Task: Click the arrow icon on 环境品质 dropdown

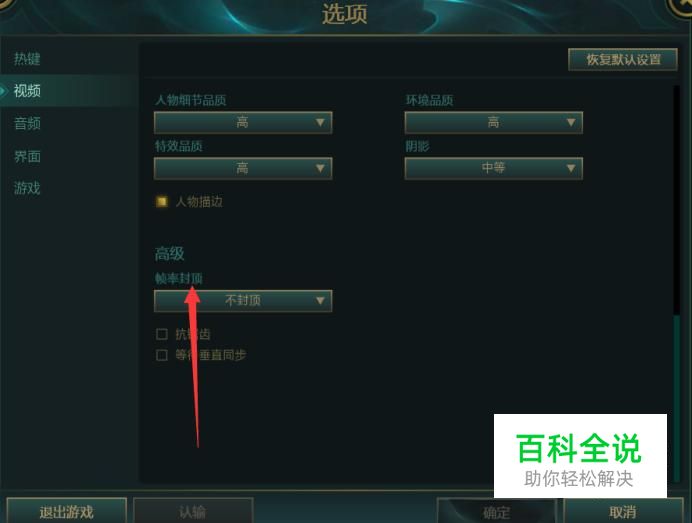Action: [571, 122]
